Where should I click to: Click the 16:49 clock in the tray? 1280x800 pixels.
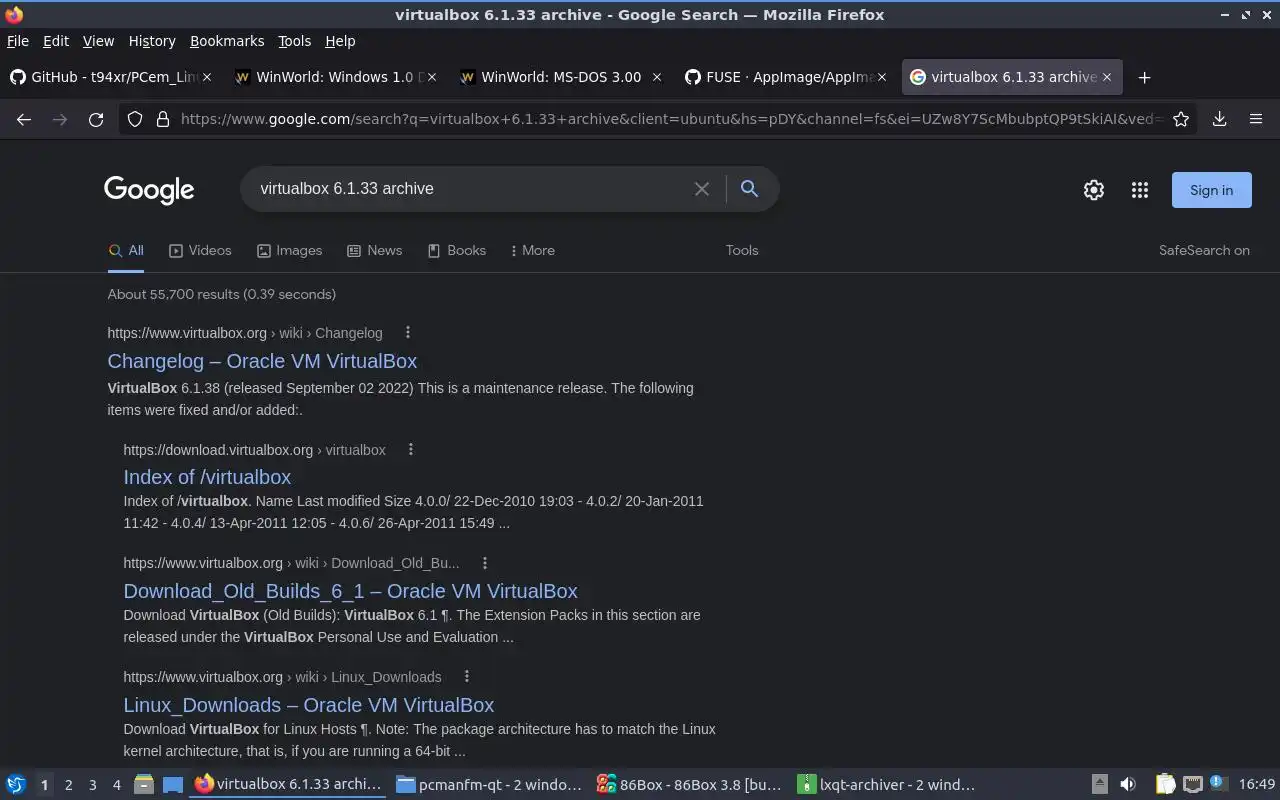coord(1257,785)
